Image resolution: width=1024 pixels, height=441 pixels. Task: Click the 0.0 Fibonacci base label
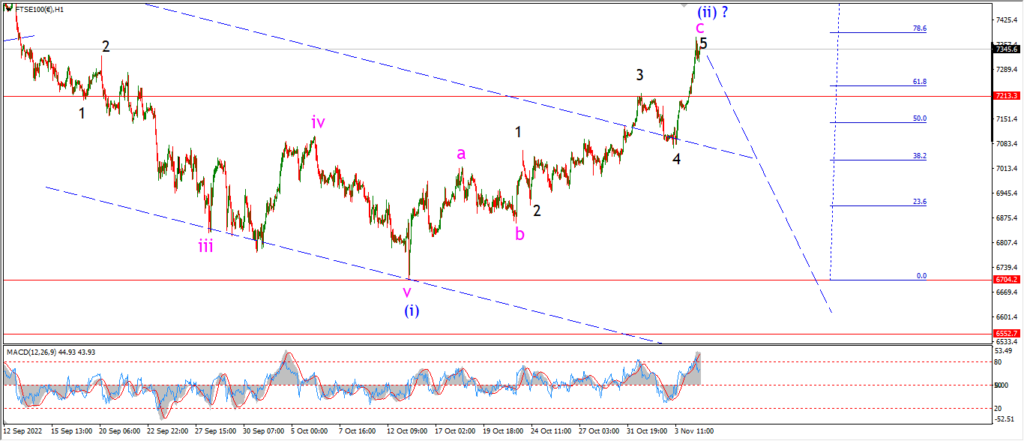(x=921, y=276)
